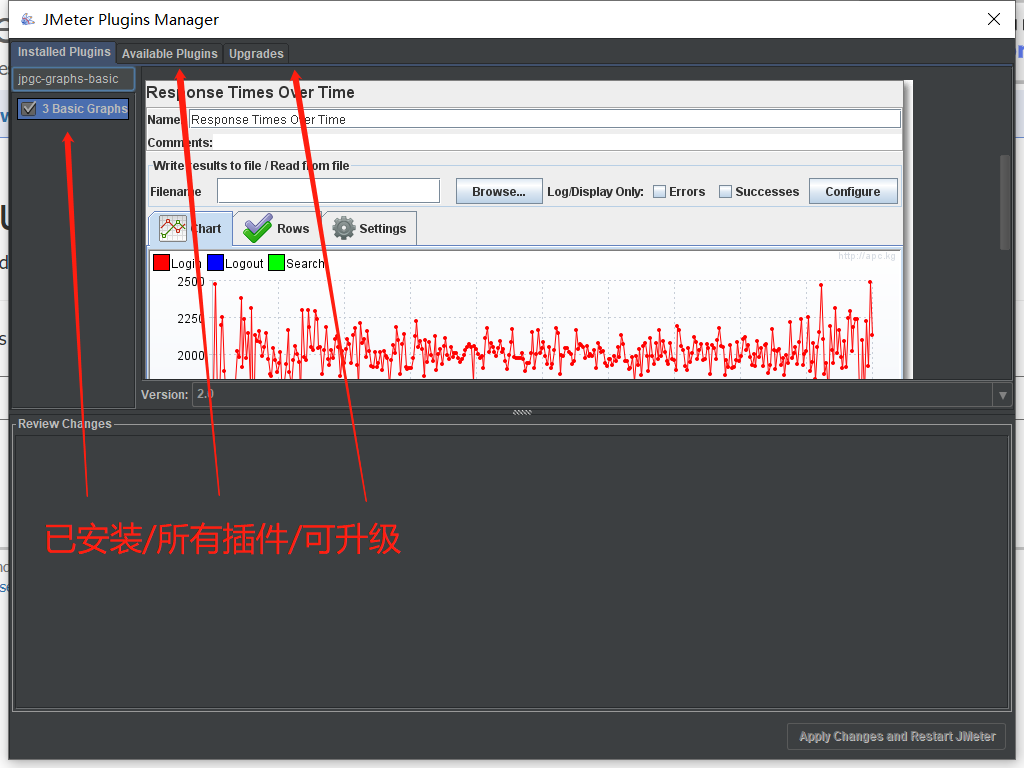Enable the Successes display checkbox

tap(726, 191)
